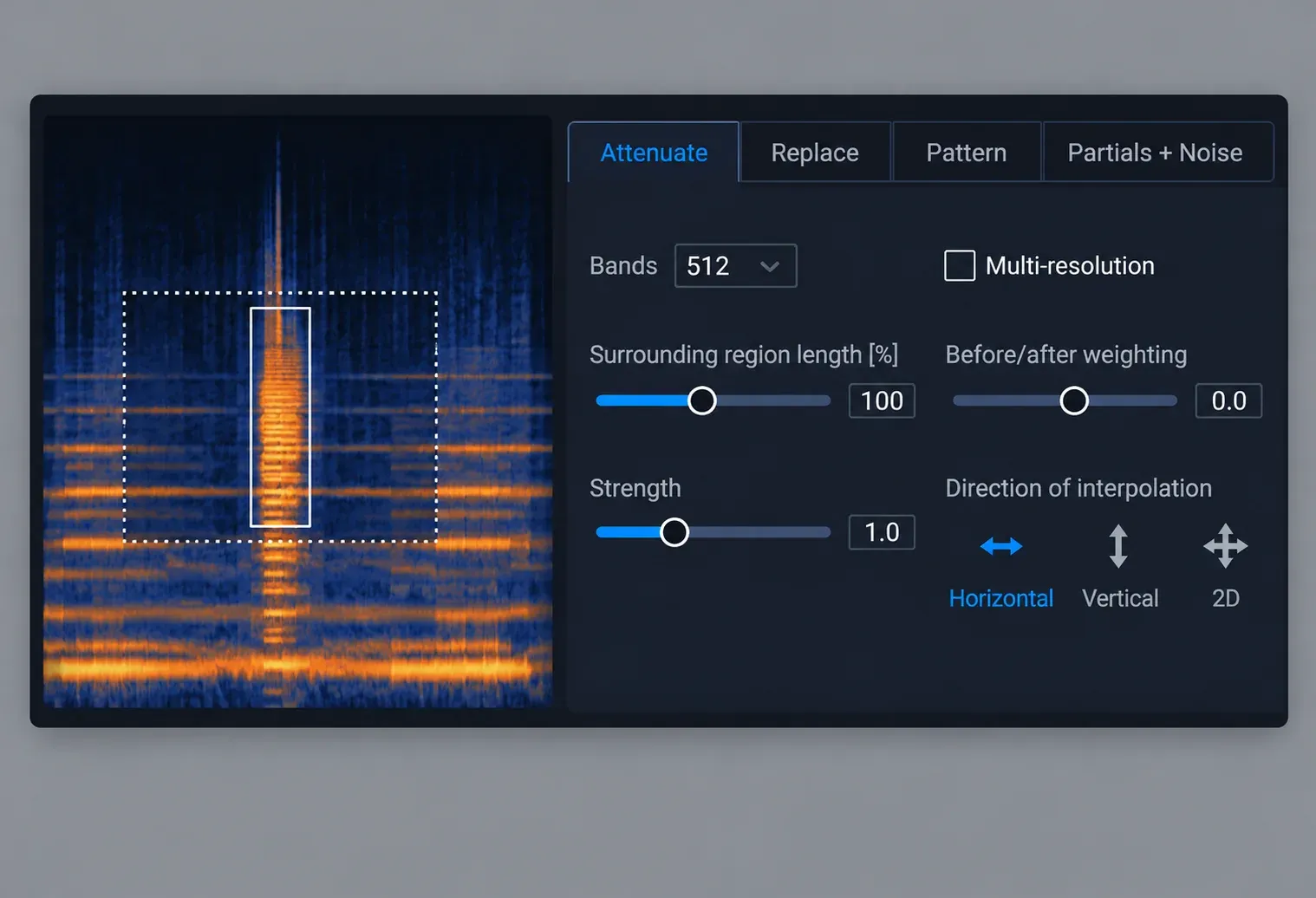Click the Surrounding region length slider handle
Image resolution: width=1316 pixels, height=898 pixels.
point(702,400)
